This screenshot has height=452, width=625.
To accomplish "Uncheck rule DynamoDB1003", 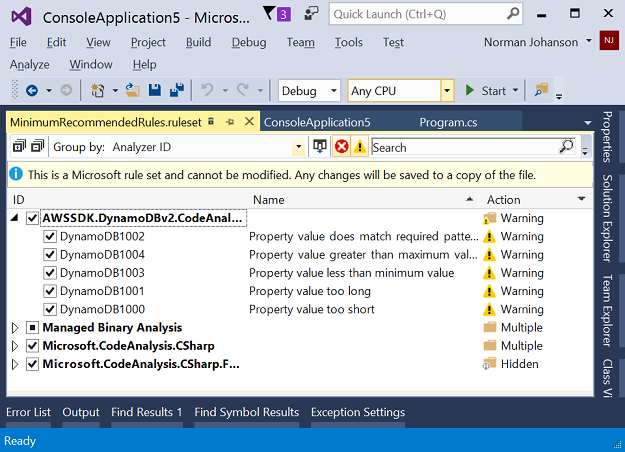I will click(49, 273).
